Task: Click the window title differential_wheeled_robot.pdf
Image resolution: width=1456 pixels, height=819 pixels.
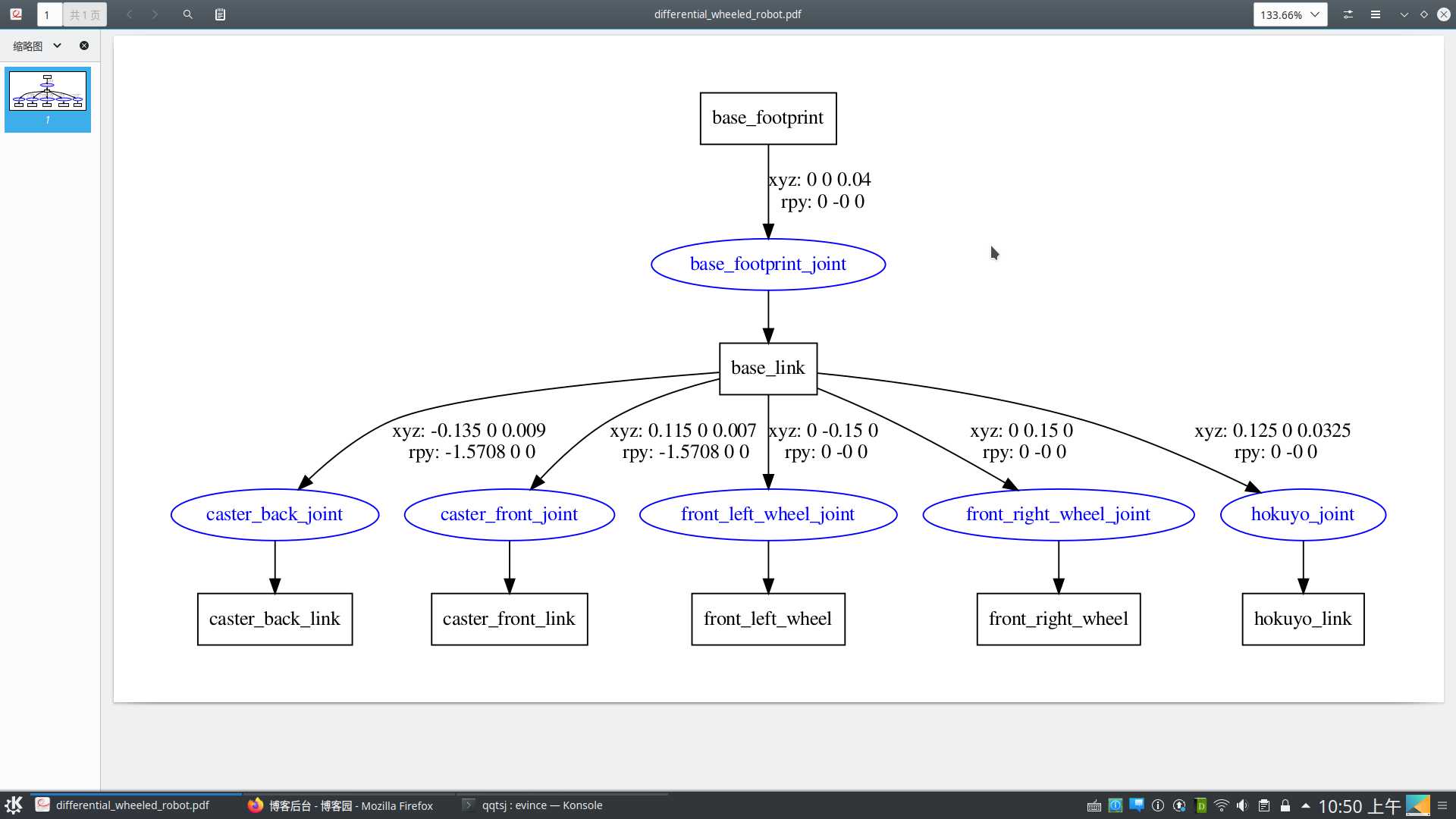Action: [727, 14]
